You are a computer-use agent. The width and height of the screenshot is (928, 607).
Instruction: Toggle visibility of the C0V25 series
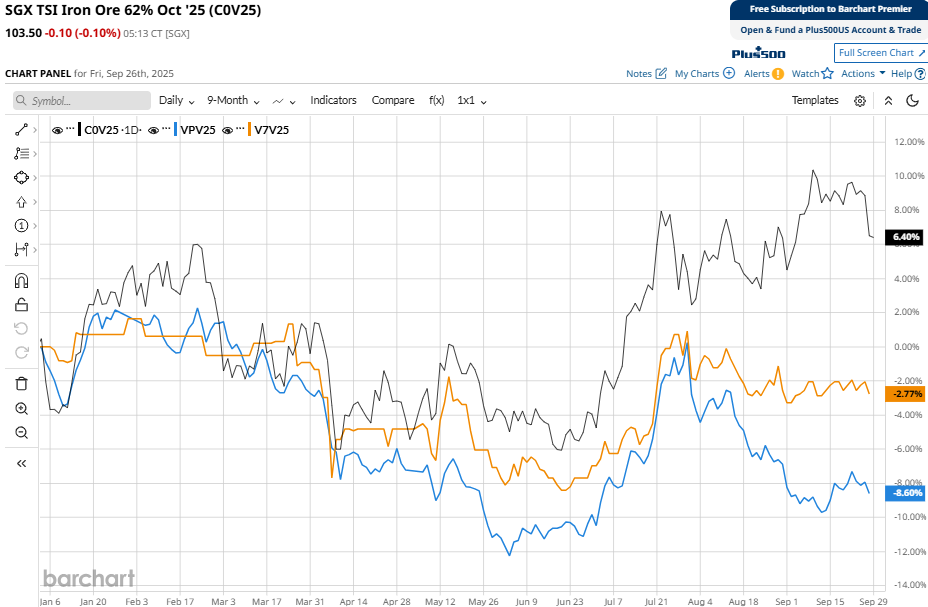pyautogui.click(x=57, y=130)
